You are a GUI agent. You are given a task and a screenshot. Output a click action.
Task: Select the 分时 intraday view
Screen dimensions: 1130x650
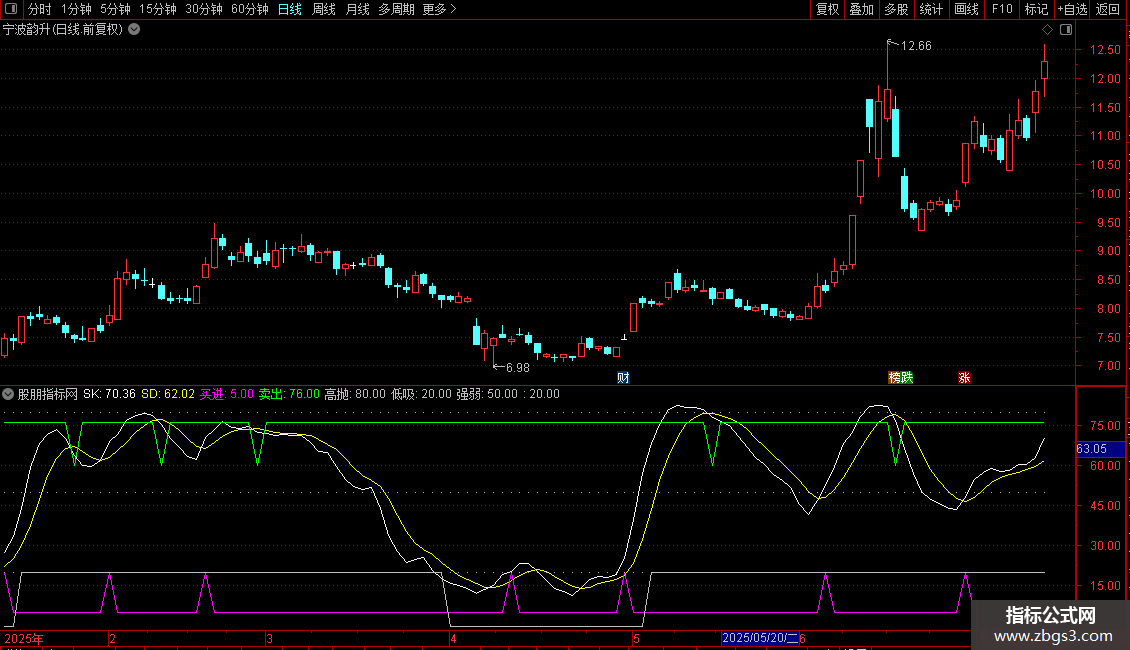click(39, 10)
